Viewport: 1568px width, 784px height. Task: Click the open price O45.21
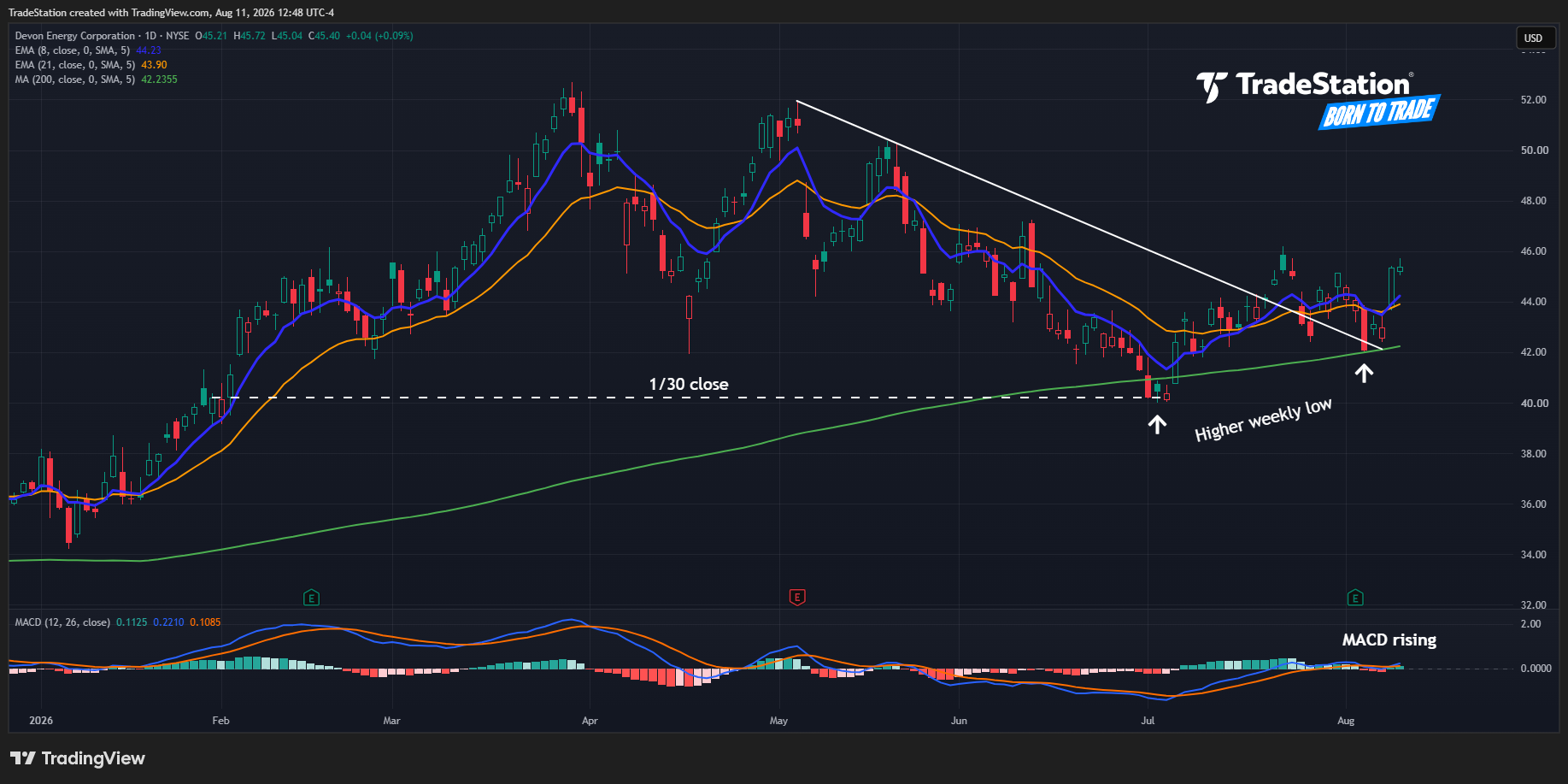click(211, 36)
